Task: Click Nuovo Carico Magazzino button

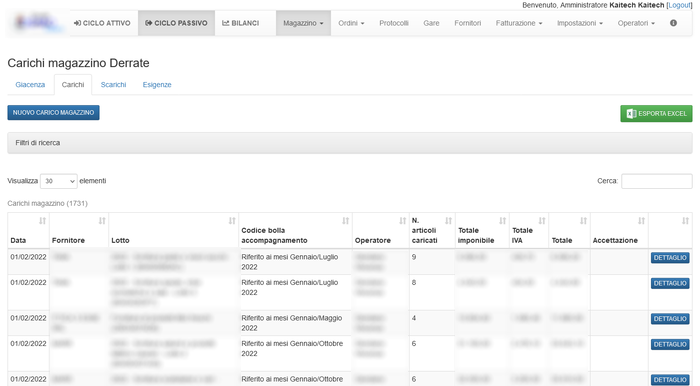Action: click(53, 112)
